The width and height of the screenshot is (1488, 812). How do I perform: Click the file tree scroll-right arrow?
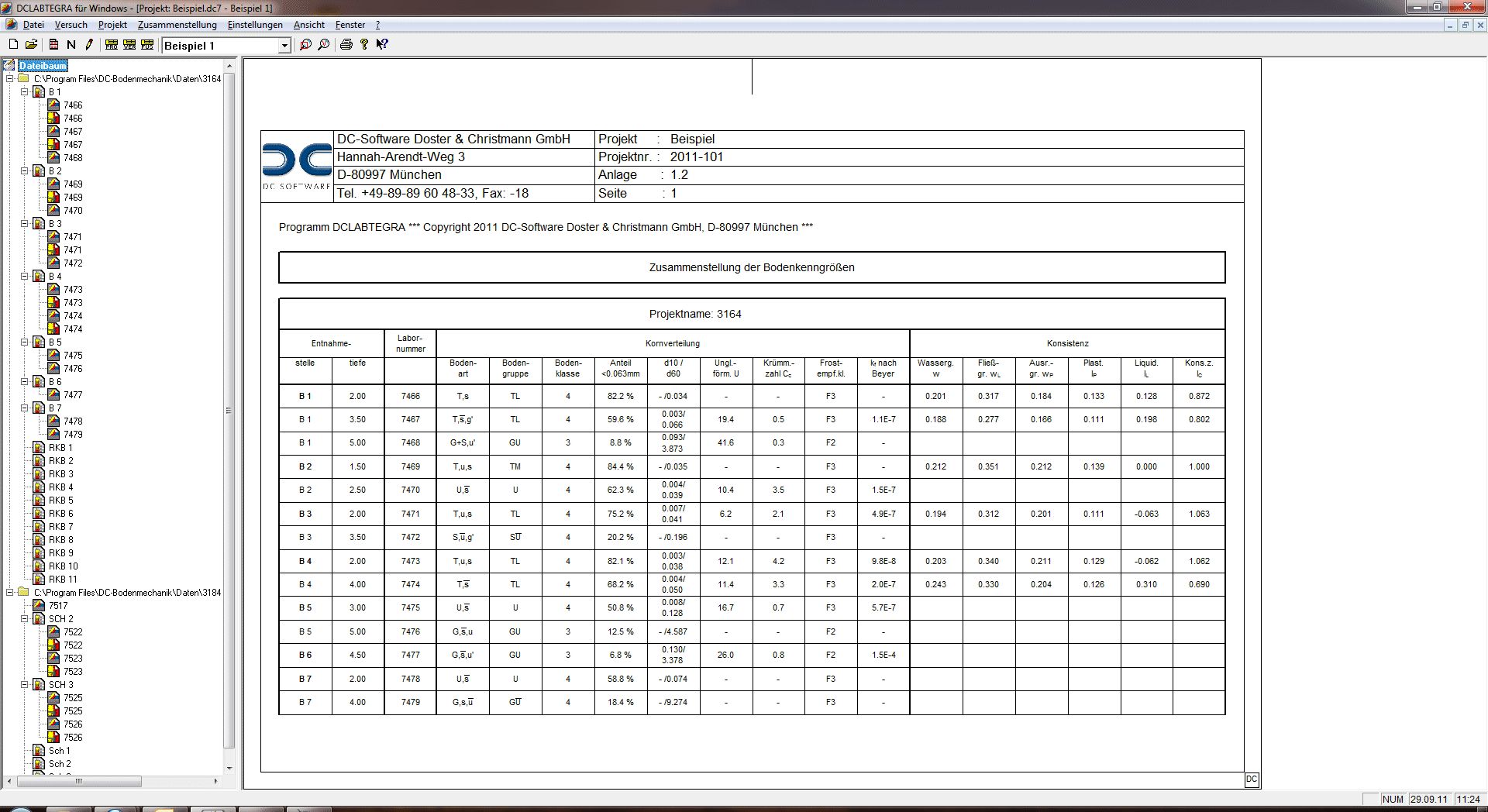click(x=215, y=781)
